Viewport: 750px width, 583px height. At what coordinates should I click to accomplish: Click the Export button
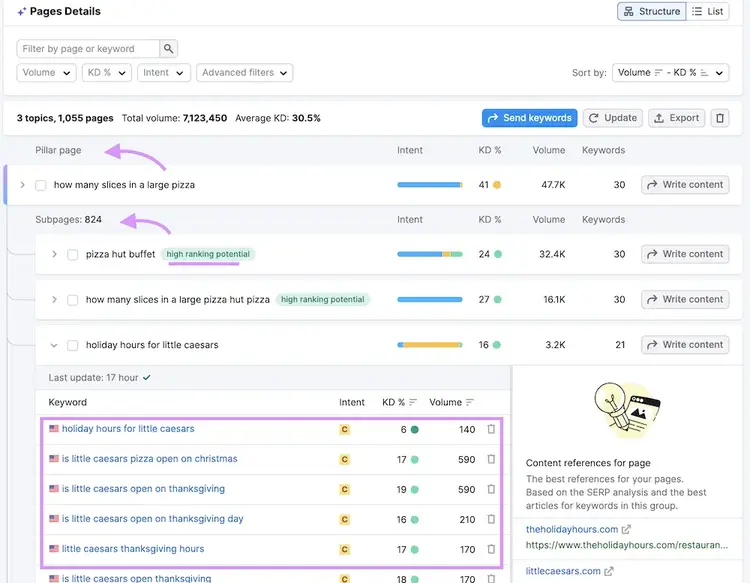pyautogui.click(x=676, y=118)
